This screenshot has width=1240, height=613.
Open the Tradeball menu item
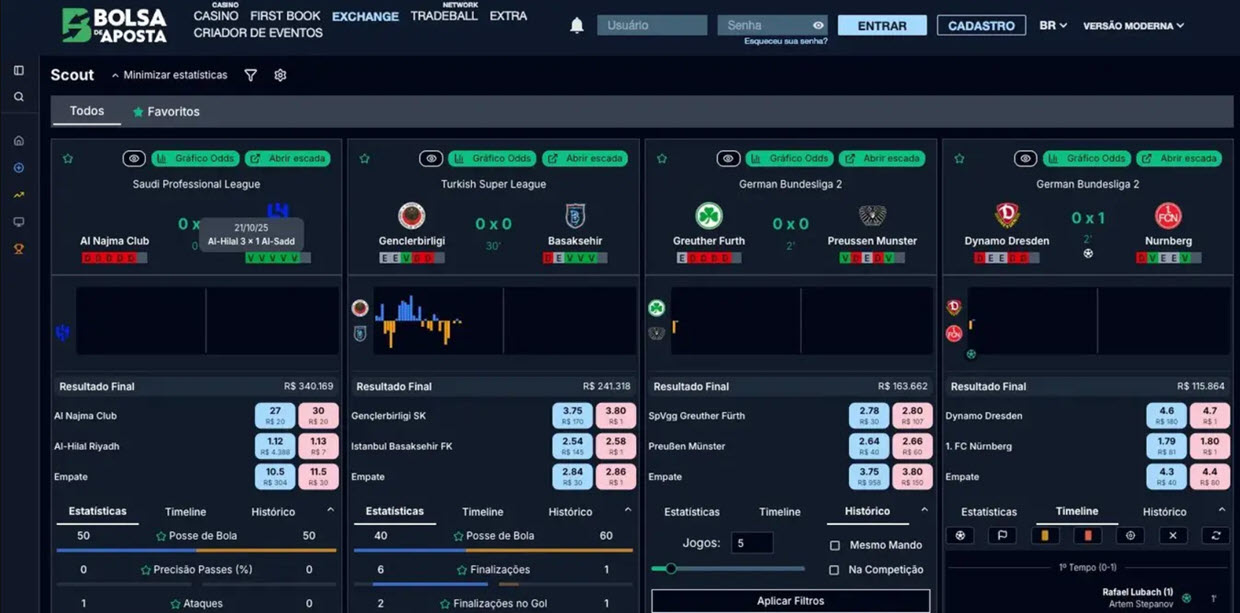[444, 16]
